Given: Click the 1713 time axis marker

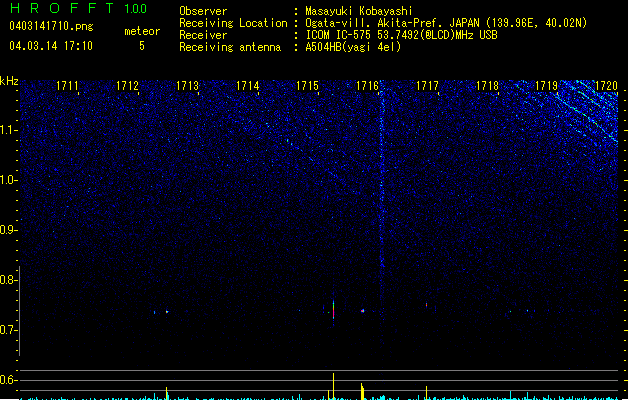Looking at the screenshot, I should tap(187, 86).
